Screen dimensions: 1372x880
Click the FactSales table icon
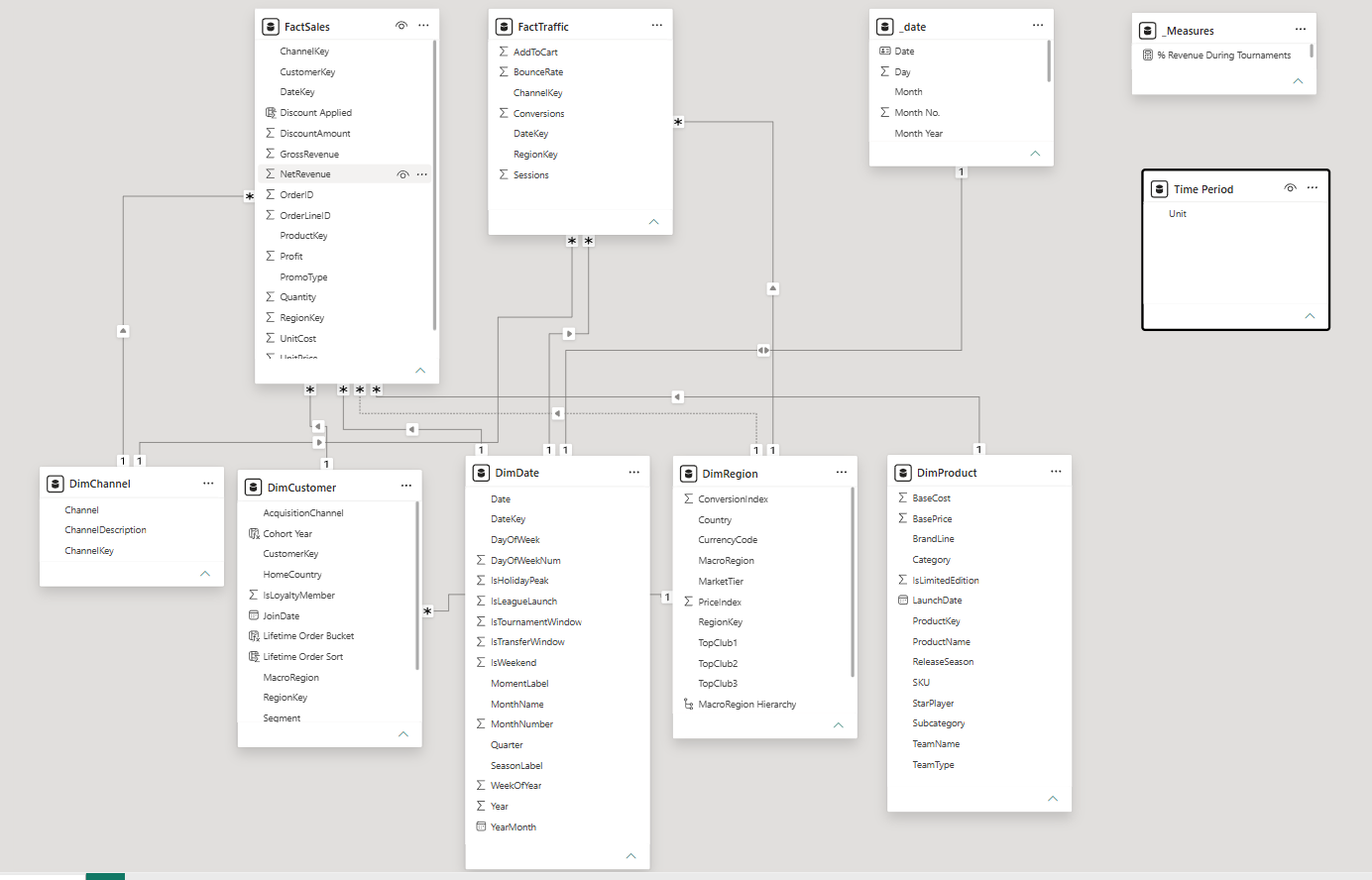coord(271,27)
